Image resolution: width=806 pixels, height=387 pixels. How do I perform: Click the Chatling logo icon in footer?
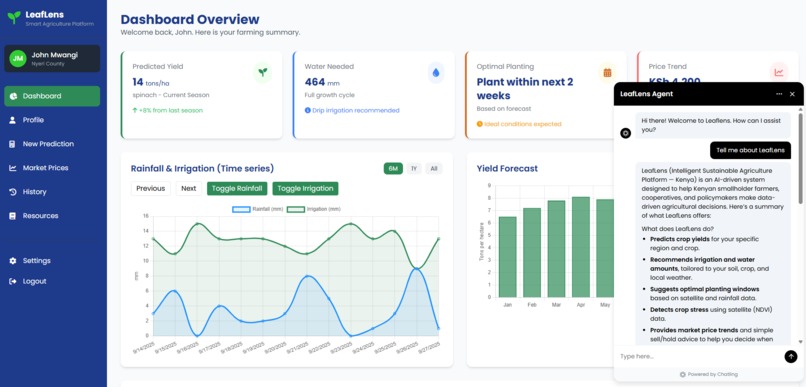point(683,375)
